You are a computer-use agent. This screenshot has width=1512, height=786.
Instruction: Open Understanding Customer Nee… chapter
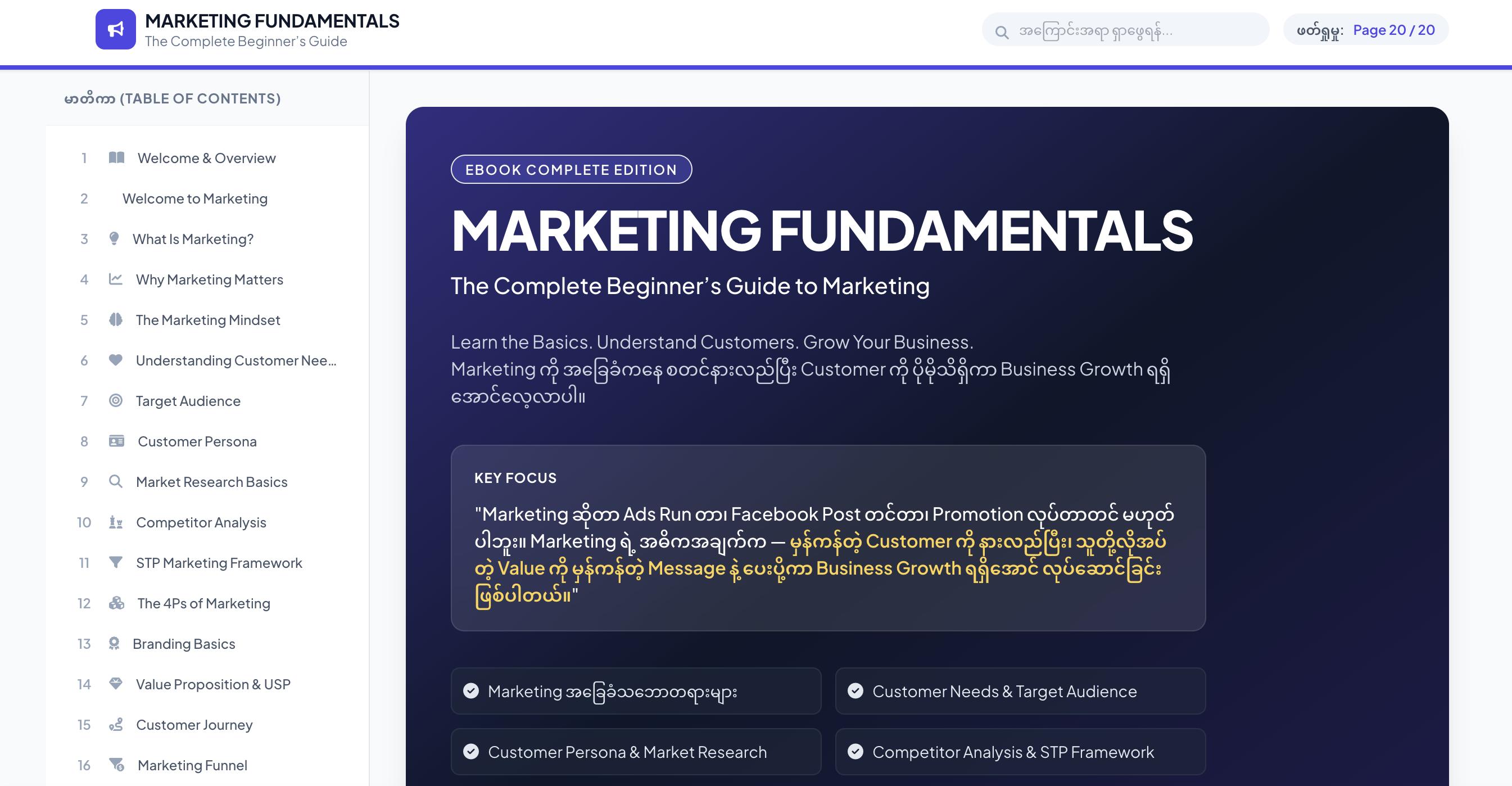[207, 360]
